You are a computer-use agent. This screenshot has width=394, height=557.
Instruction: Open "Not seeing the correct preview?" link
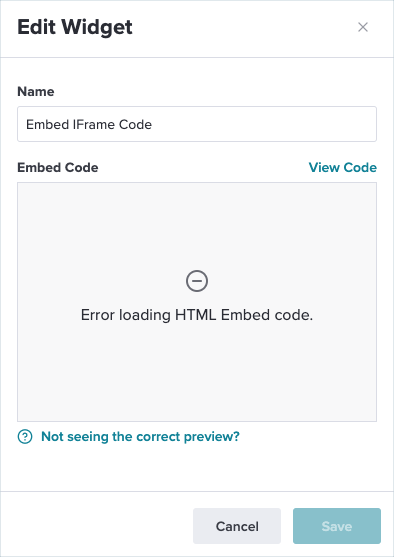pos(140,436)
